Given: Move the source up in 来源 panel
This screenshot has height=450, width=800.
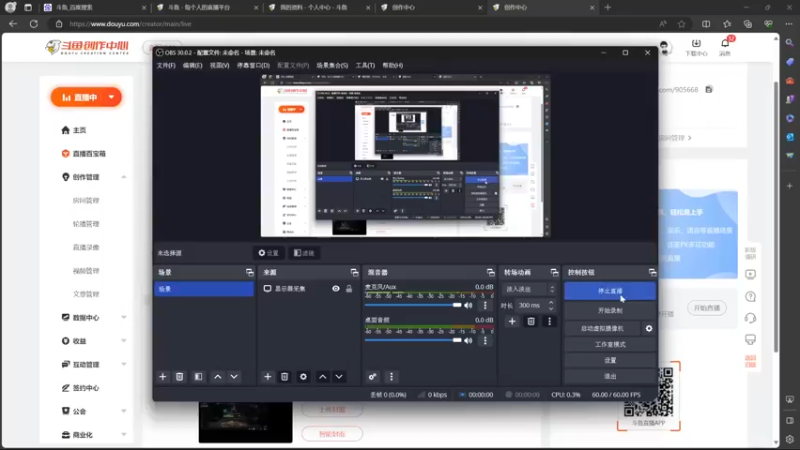Looking at the screenshot, I should 323,377.
